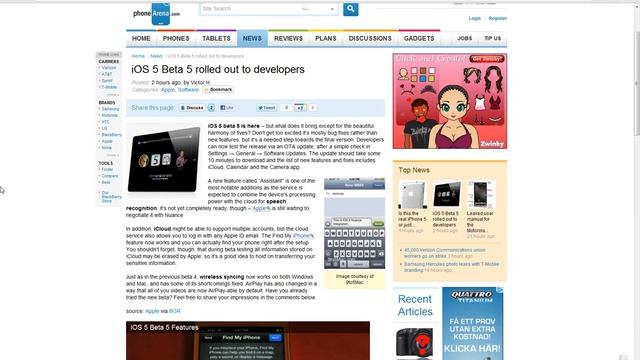Click the Home breadcrumb link

coord(138,56)
